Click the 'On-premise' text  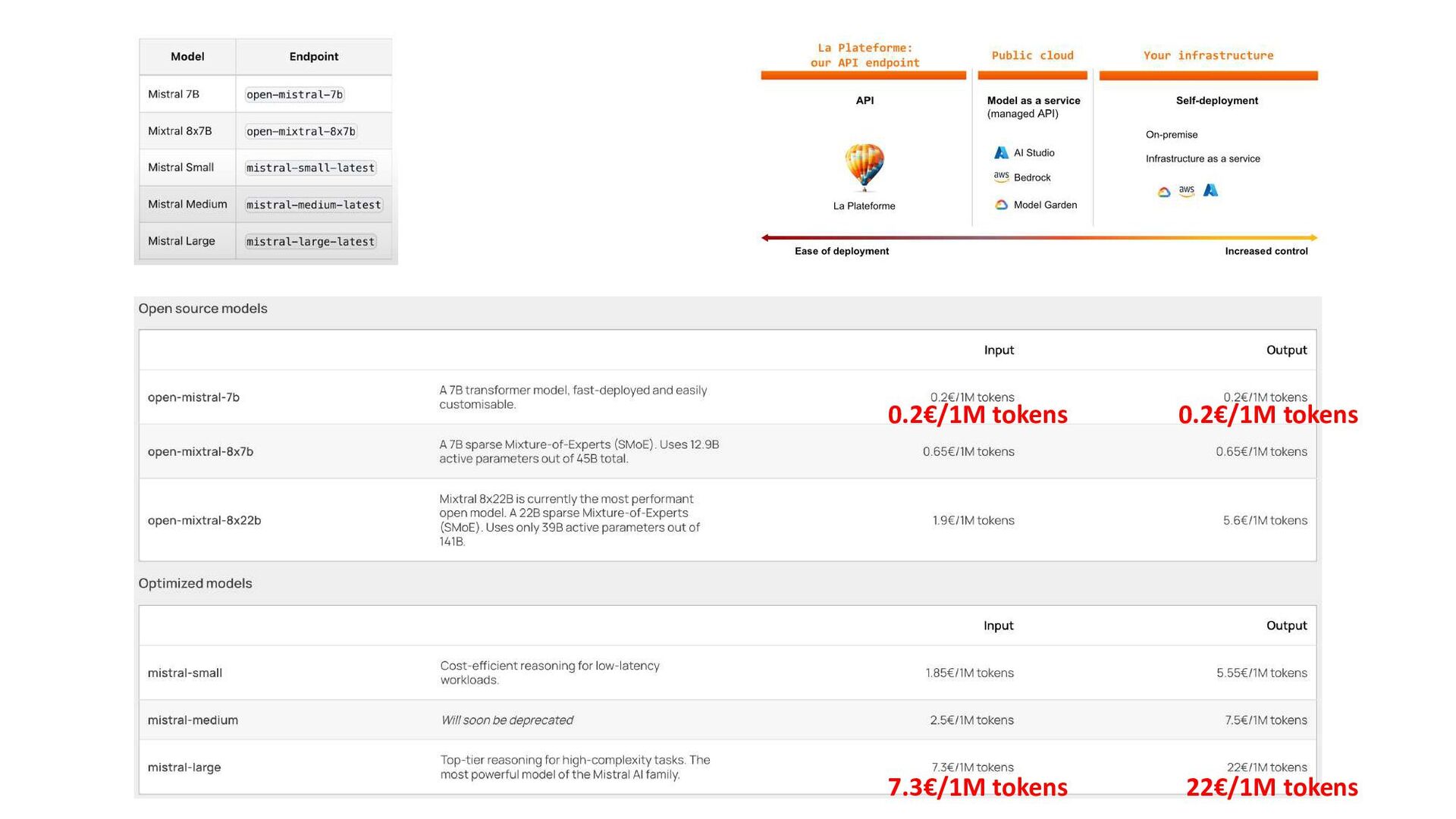[1172, 134]
